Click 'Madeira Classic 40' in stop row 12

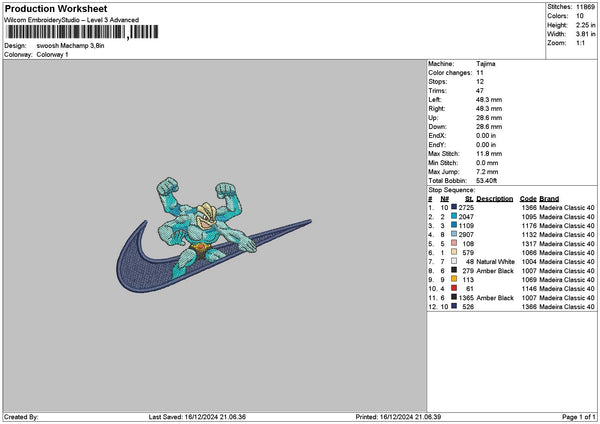pyautogui.click(x=567, y=307)
